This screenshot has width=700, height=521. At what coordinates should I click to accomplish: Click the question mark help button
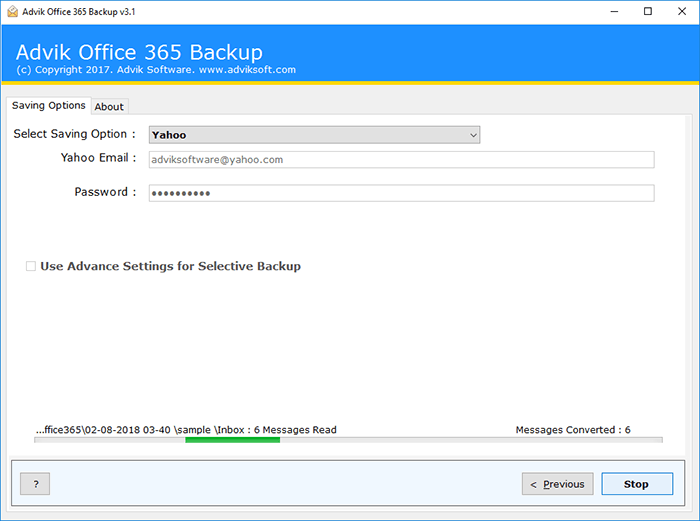tap(35, 484)
